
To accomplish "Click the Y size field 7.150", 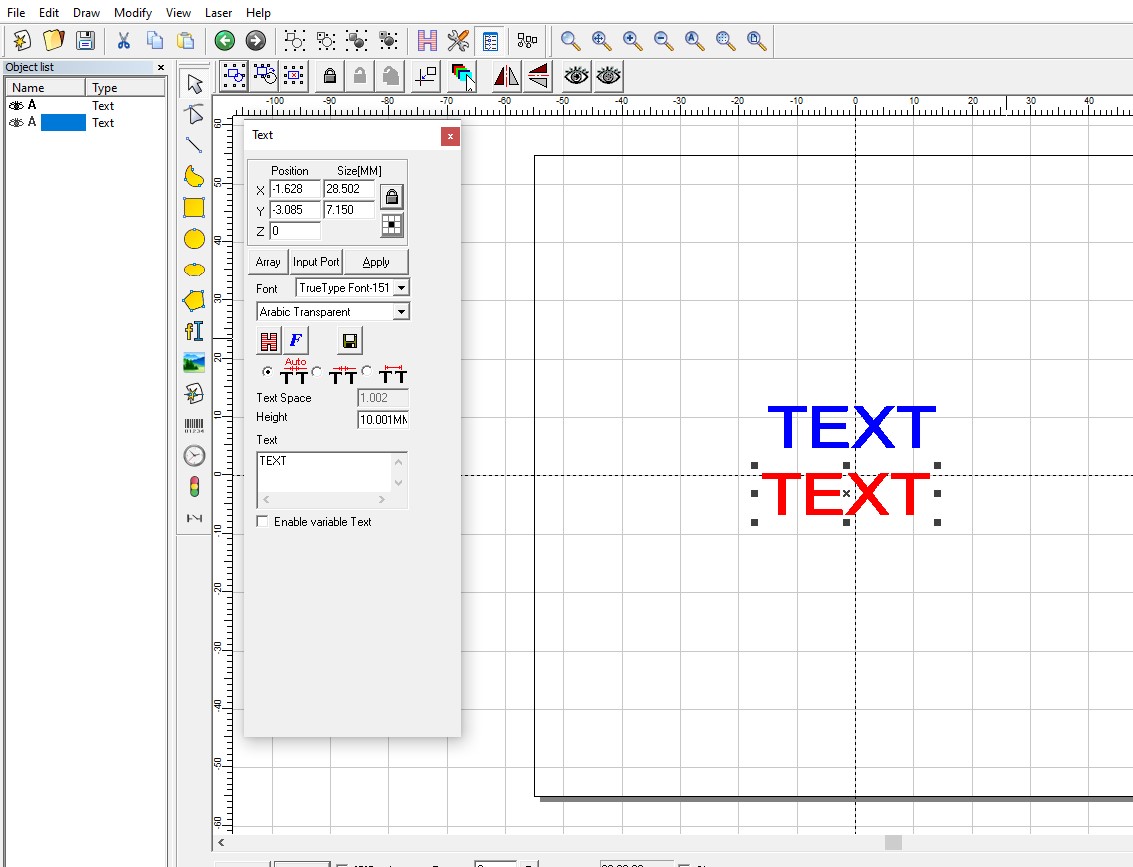I will tap(349, 210).
